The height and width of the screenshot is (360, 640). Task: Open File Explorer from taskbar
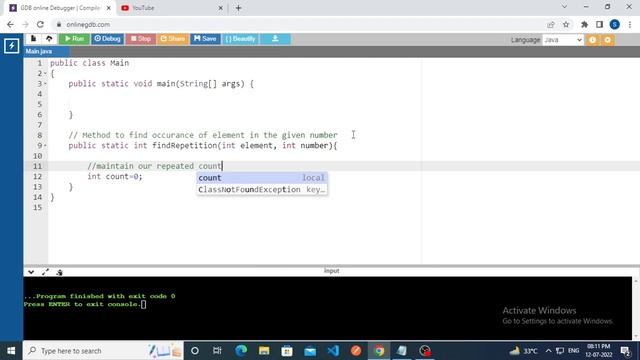264,351
